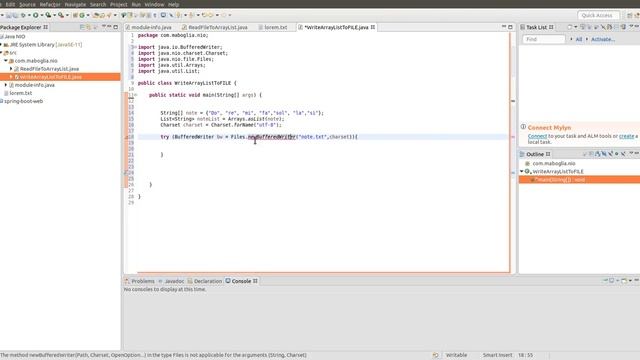Open the dropdown arrow next to Run icon
This screenshot has height=360, width=640.
click(x=42, y=15)
